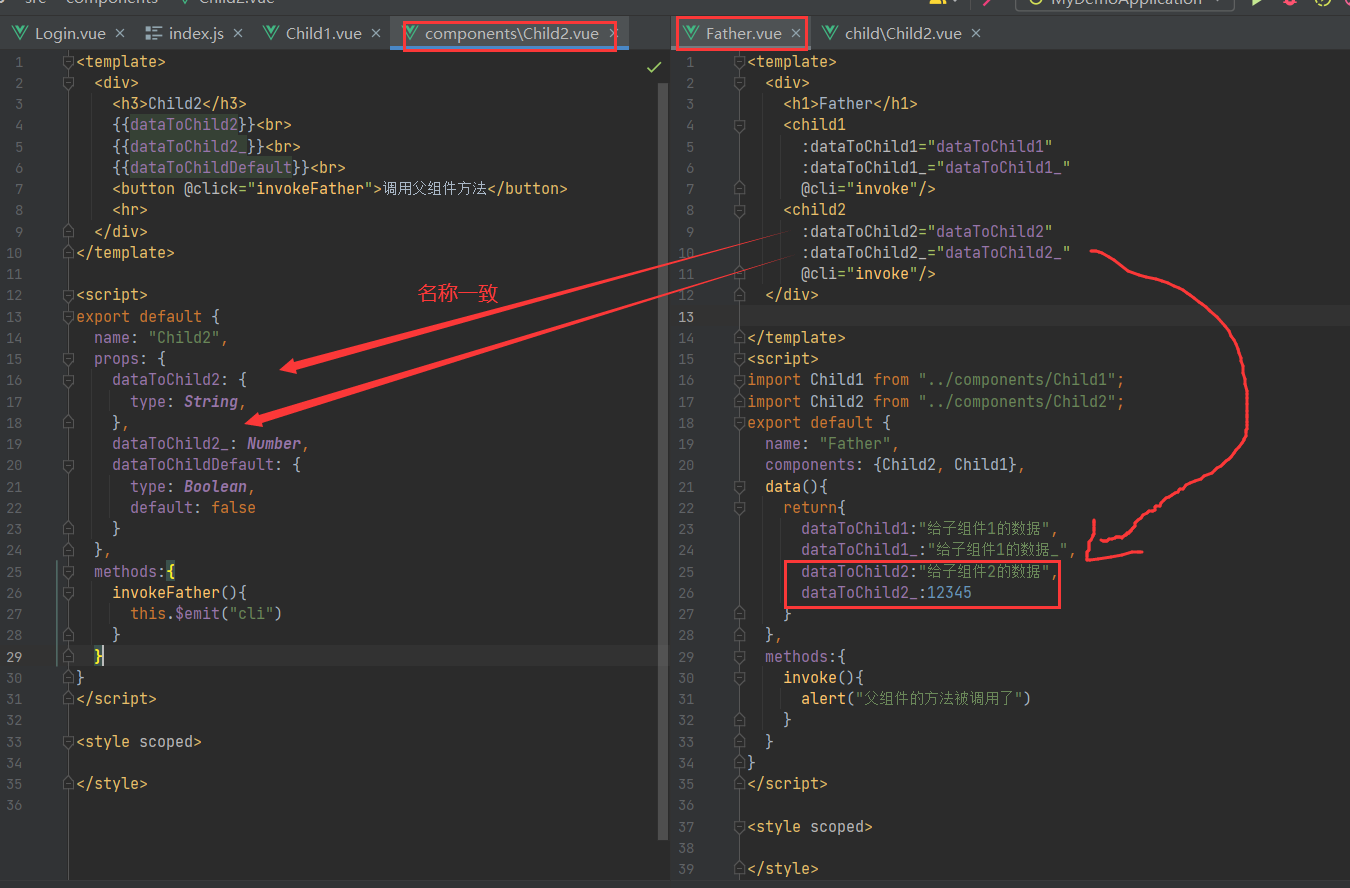Fold the methods block on Child2.vue line 25
This screenshot has width=1350, height=888.
[x=69, y=571]
